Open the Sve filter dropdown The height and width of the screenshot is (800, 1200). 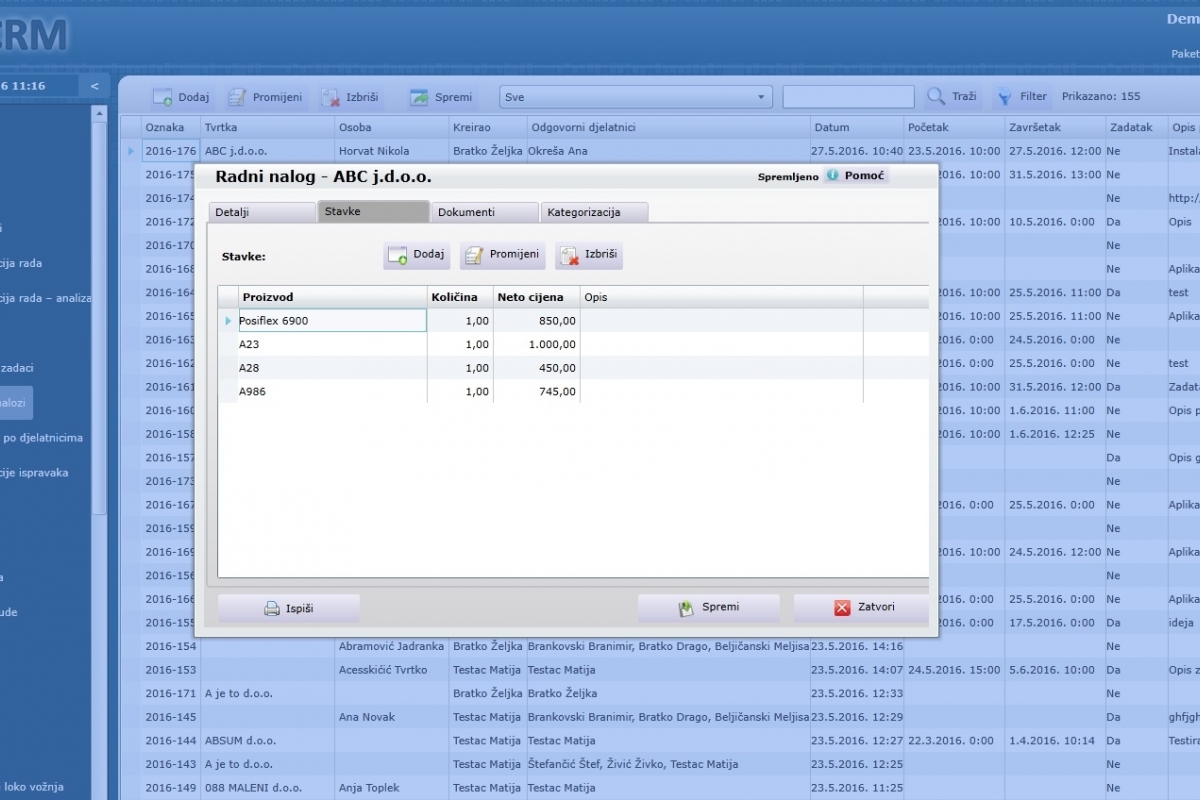pos(636,97)
